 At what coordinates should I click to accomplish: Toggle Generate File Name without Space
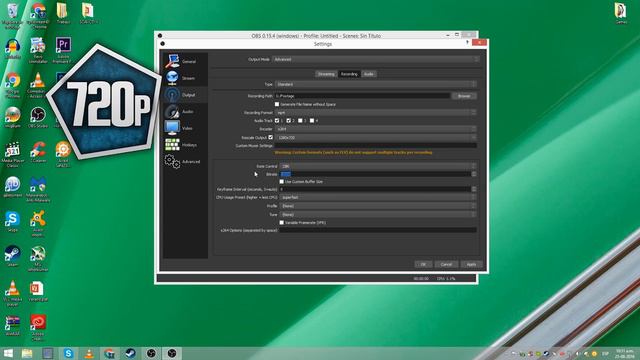click(x=277, y=104)
